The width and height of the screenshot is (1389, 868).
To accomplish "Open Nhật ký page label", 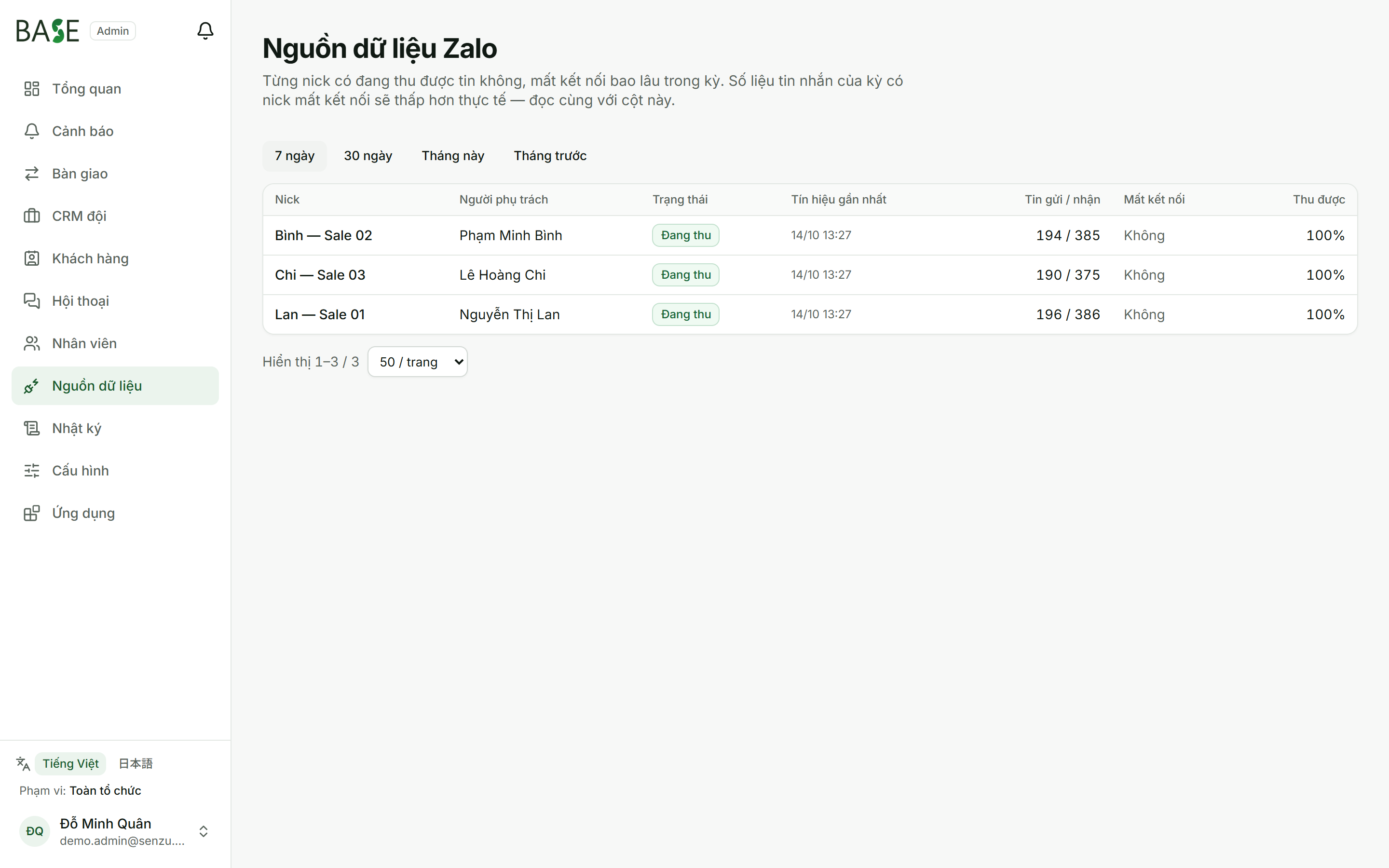I will (x=76, y=429).
